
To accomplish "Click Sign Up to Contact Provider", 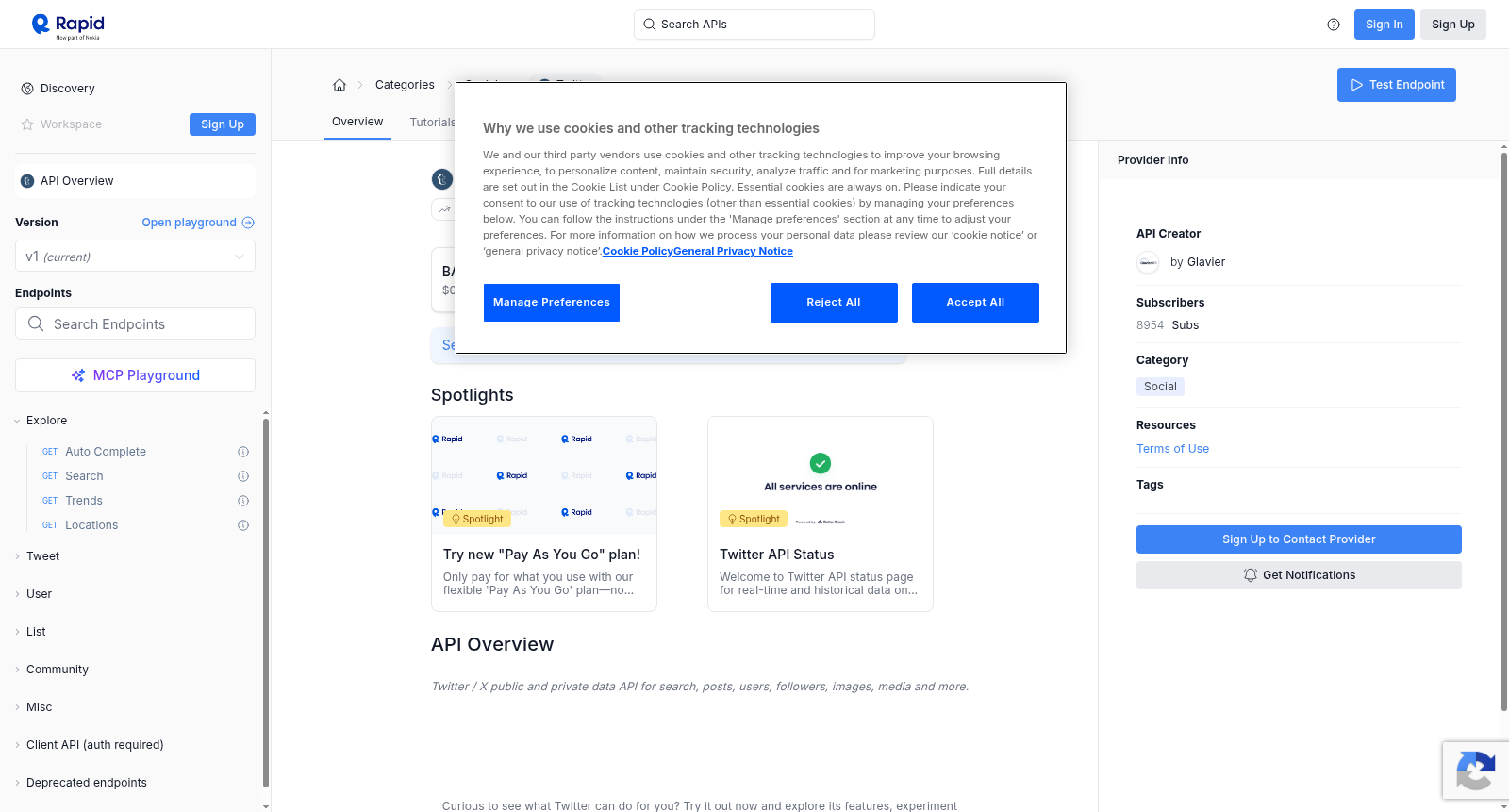I will click(x=1299, y=539).
